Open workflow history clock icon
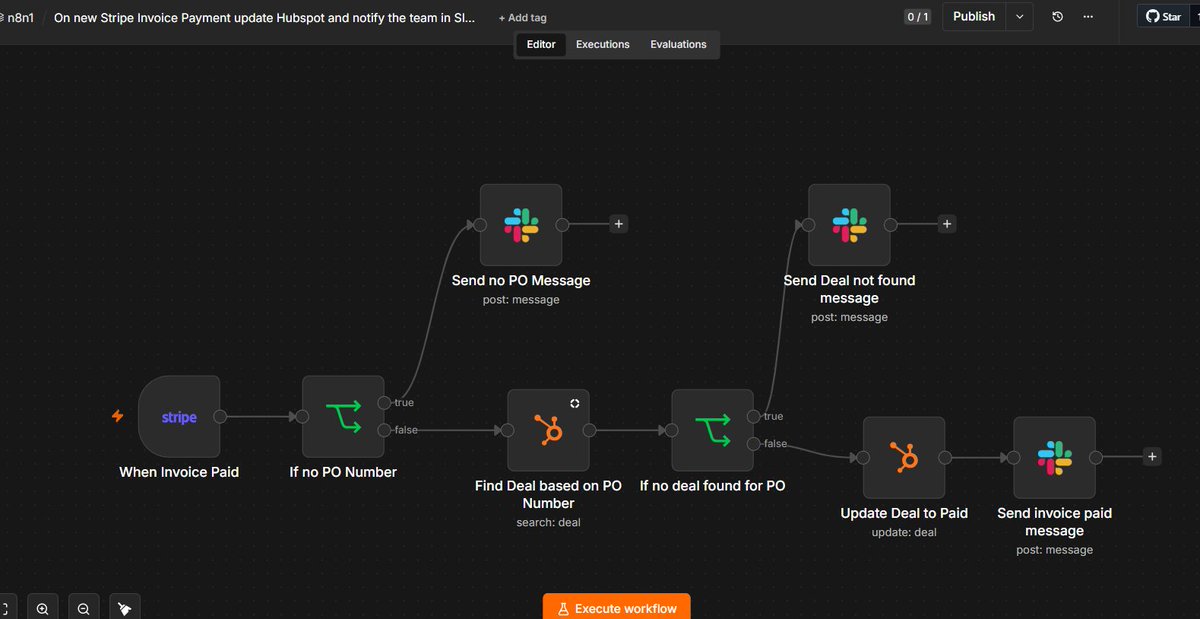 coord(1058,17)
